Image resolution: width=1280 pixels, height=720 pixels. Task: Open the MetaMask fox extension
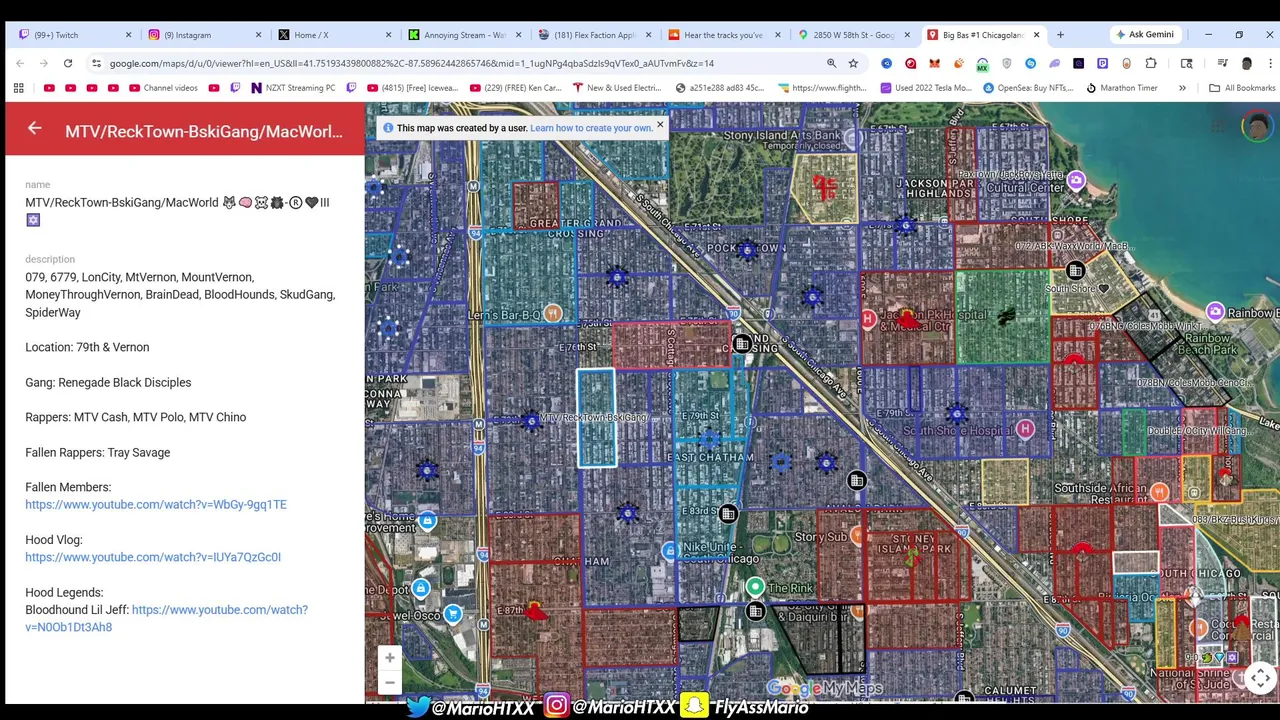point(934,63)
